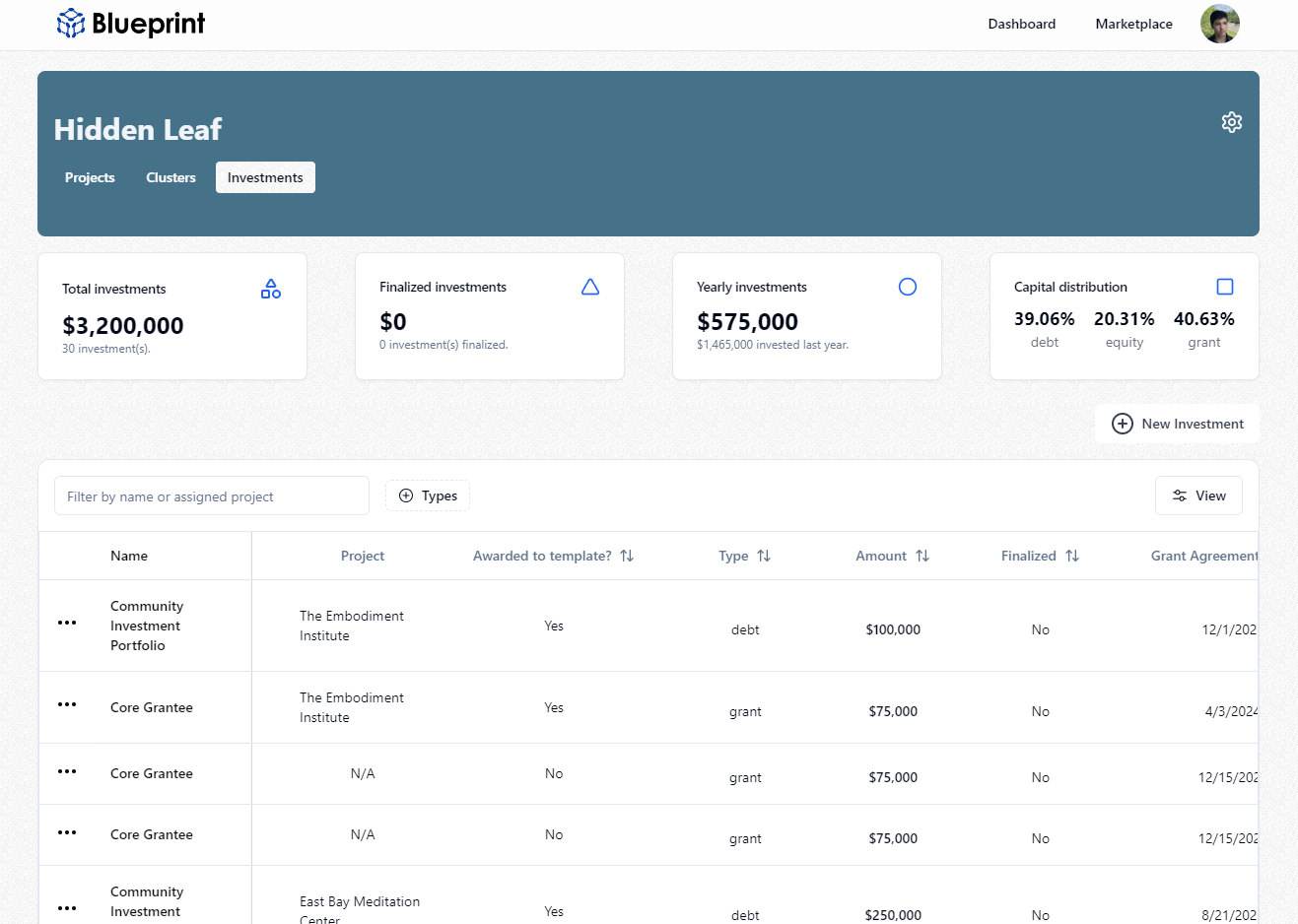Click the Capital distribution square icon

(1225, 287)
